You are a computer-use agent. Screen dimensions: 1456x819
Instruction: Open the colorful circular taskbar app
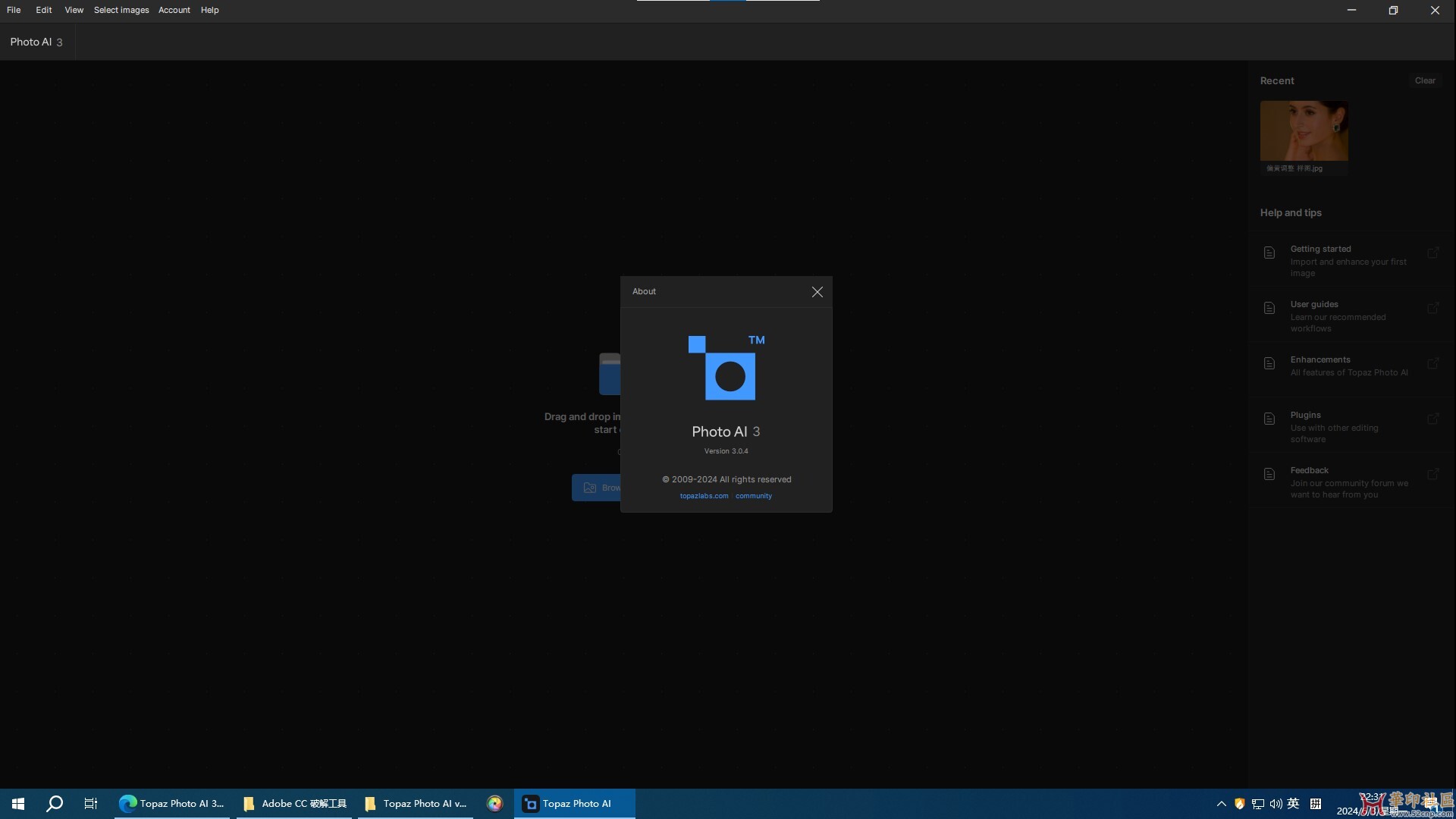pyautogui.click(x=494, y=804)
